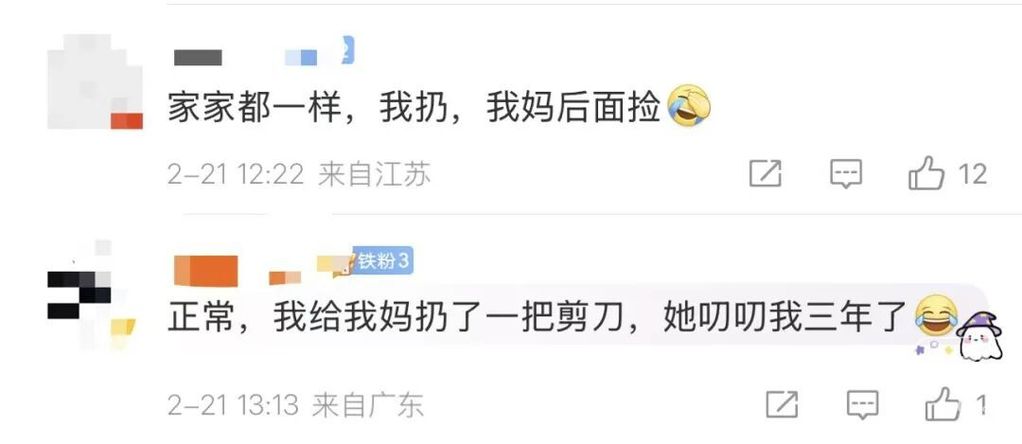Click the 2-21 12:22 timestamp

click(x=235, y=175)
